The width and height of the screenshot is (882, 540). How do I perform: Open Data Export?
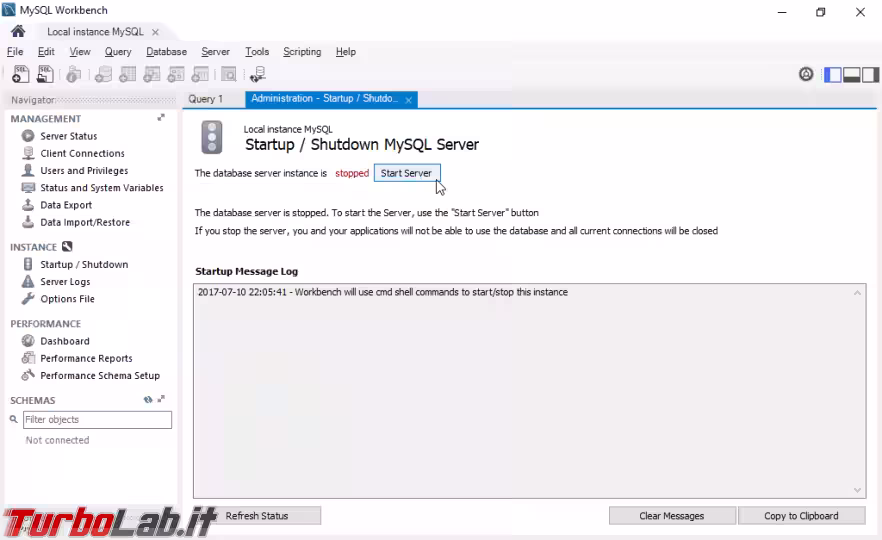click(x=66, y=205)
